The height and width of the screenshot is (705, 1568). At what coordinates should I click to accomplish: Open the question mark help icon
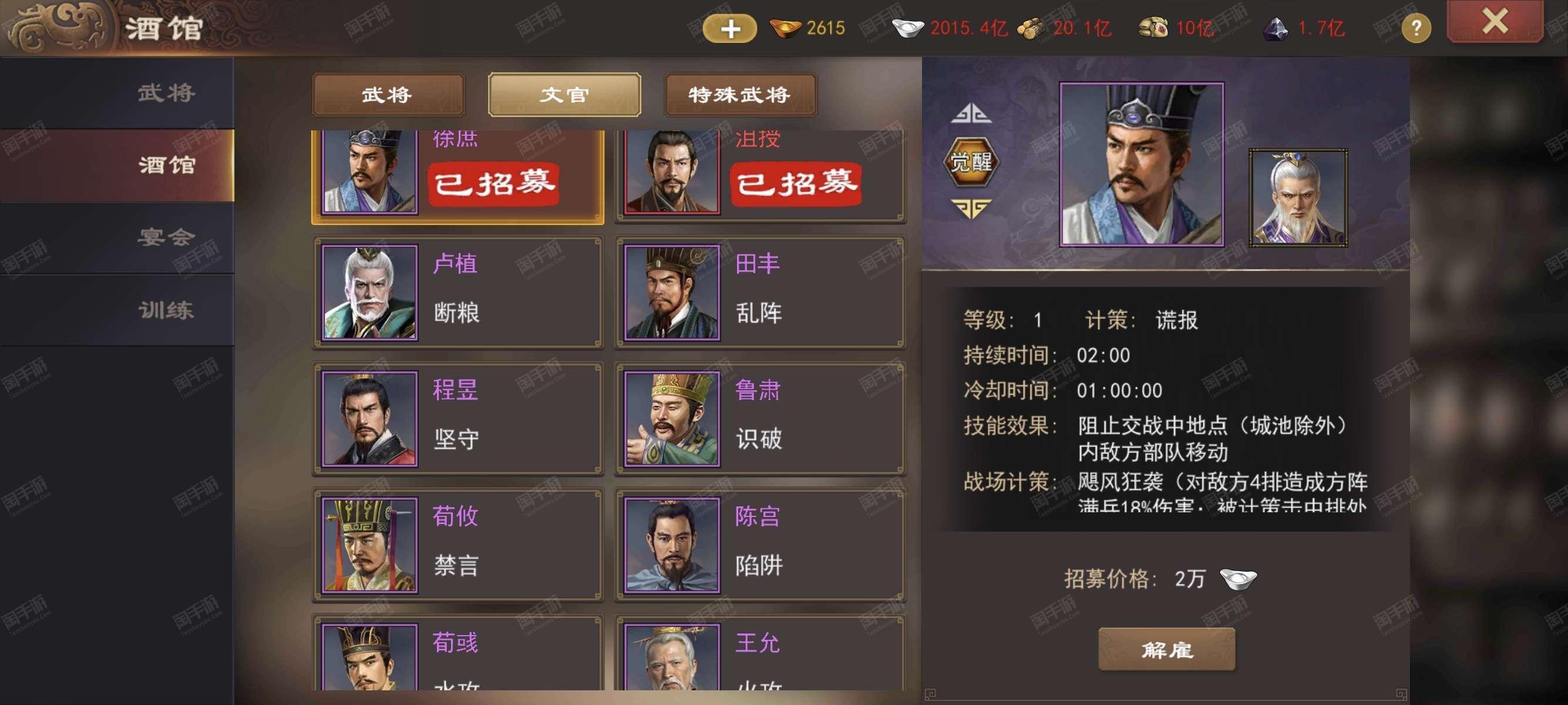1416,28
